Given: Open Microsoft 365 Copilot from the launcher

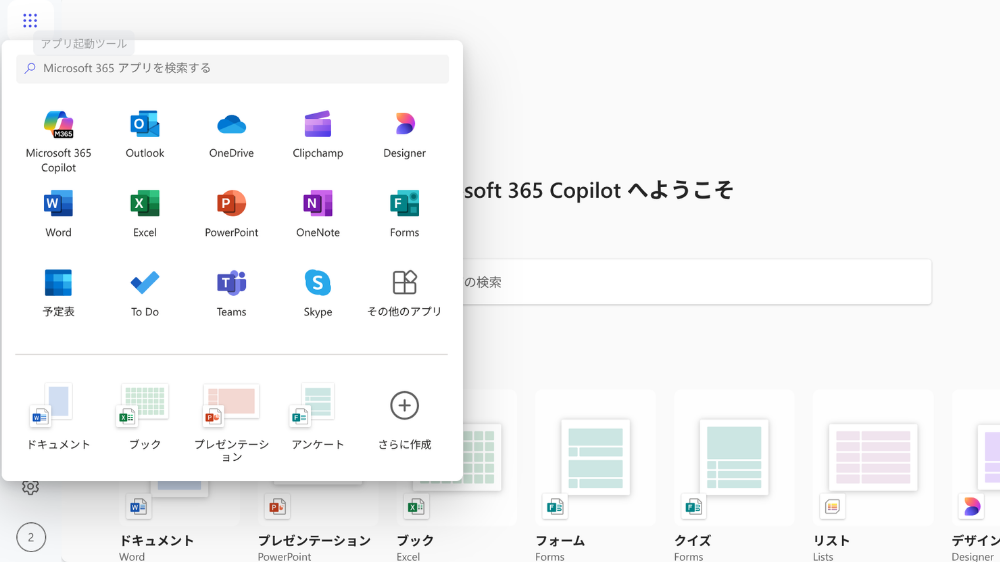Looking at the screenshot, I should [58, 141].
